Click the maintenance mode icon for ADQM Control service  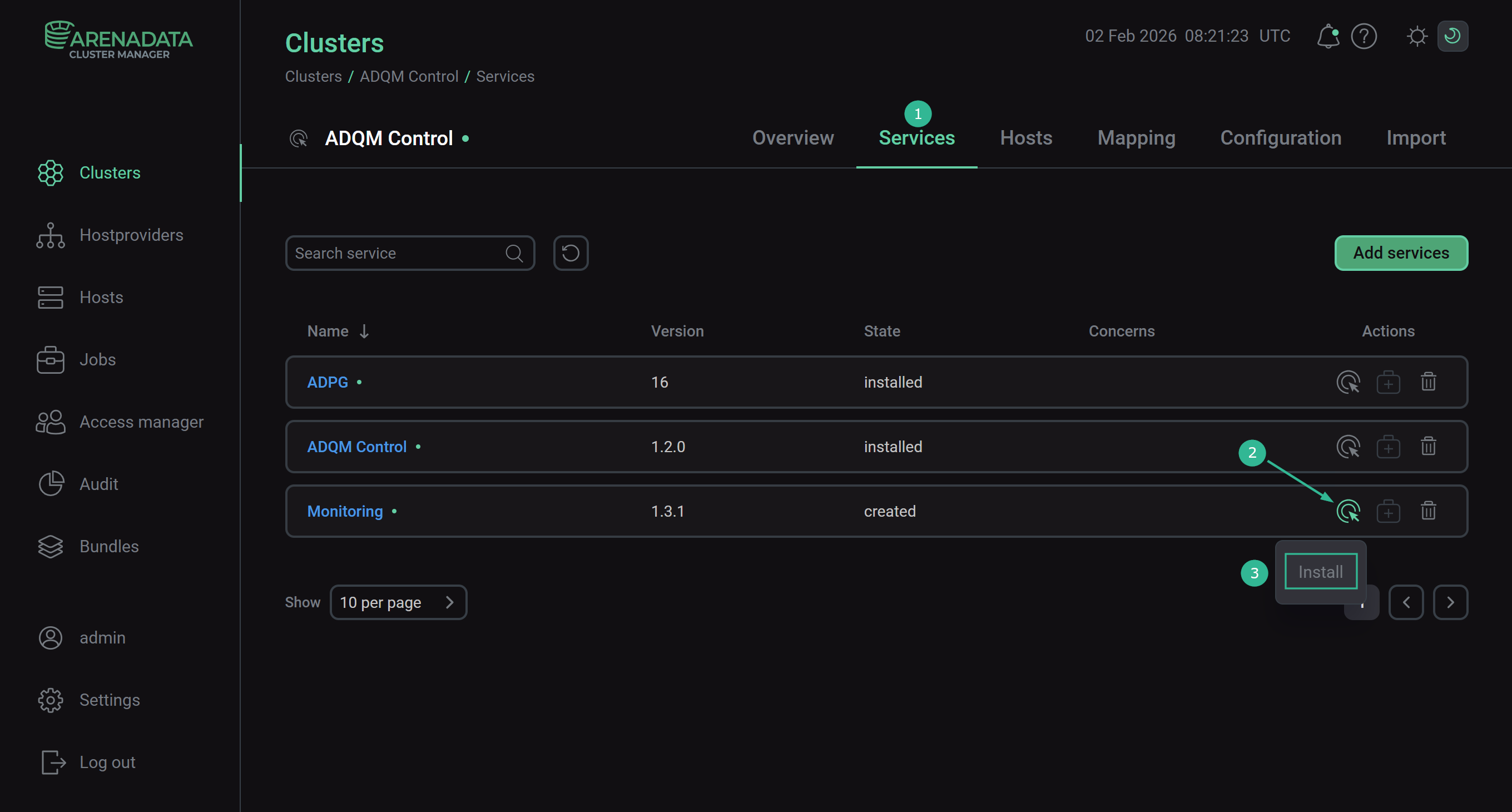1388,447
